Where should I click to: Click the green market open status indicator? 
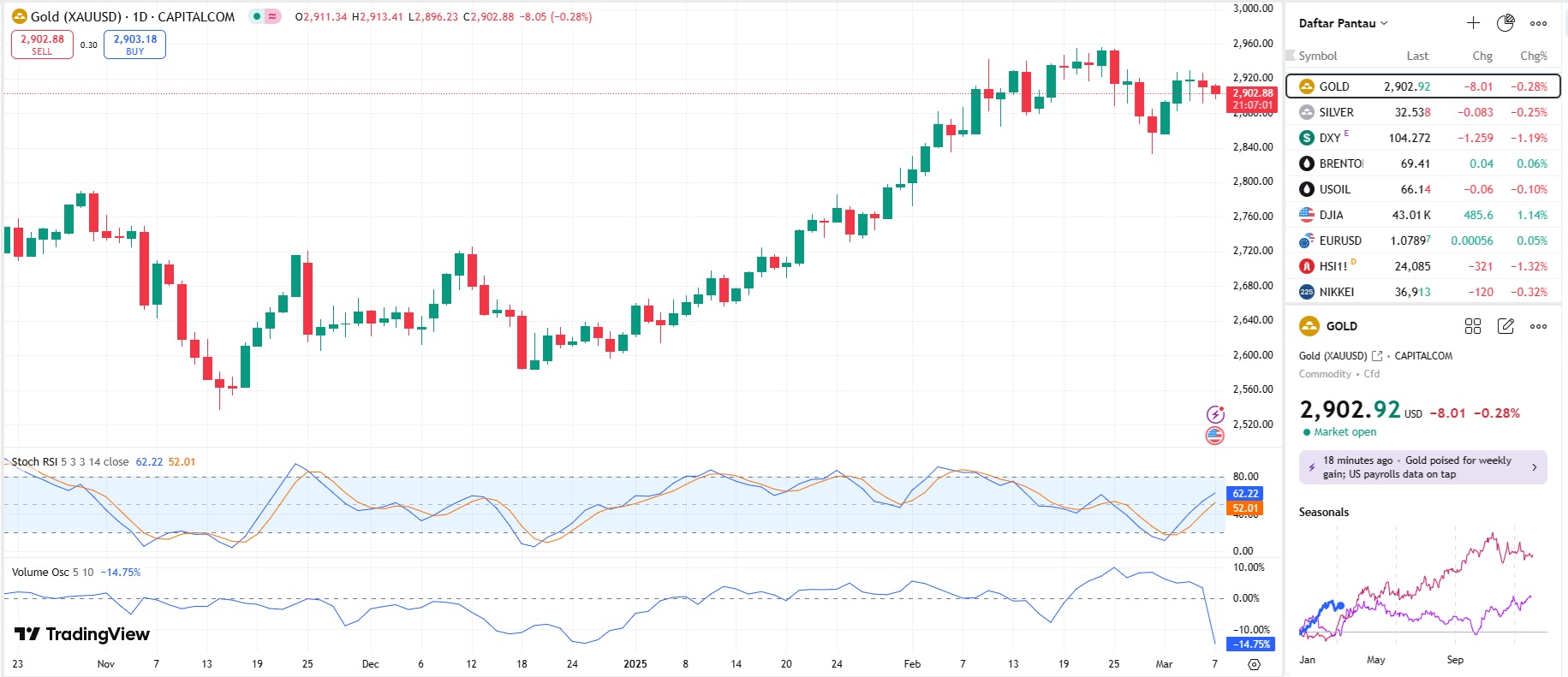click(x=257, y=16)
